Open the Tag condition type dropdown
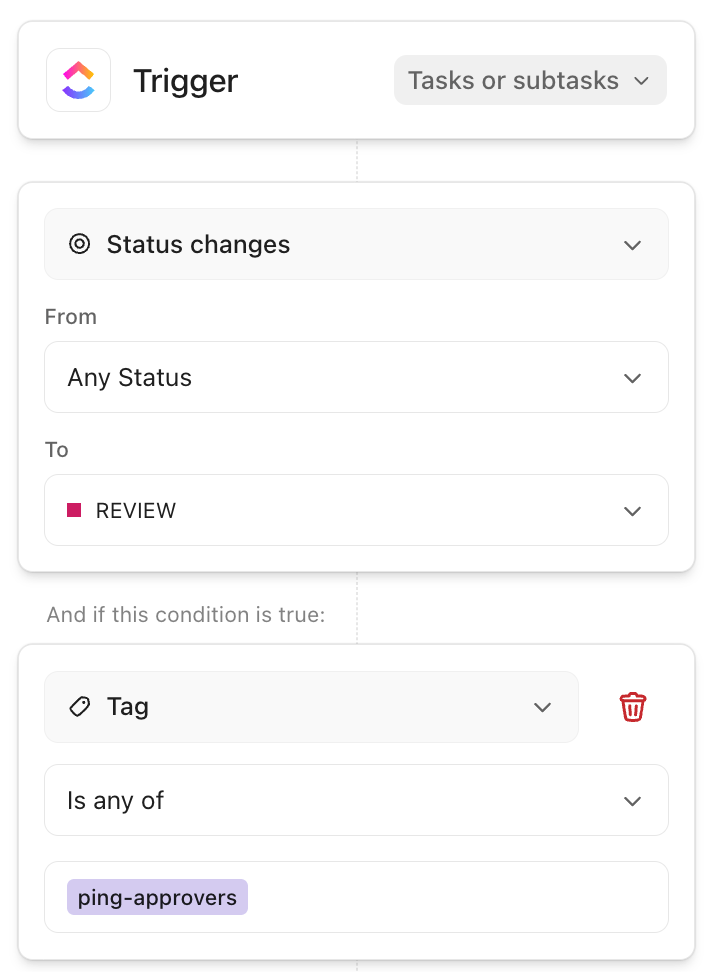This screenshot has height=972, width=708. tap(311, 706)
